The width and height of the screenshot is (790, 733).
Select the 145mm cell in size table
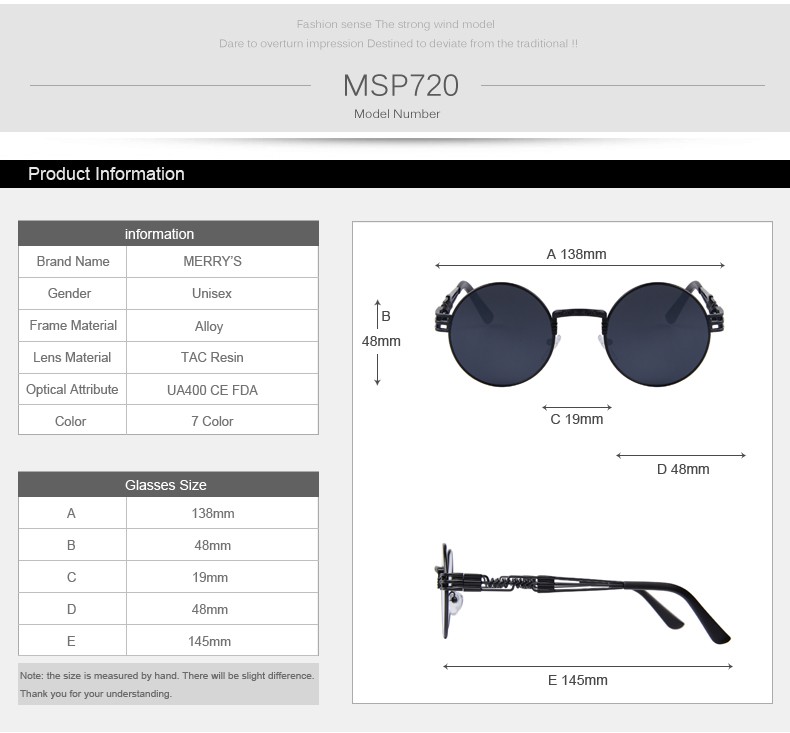(222, 641)
